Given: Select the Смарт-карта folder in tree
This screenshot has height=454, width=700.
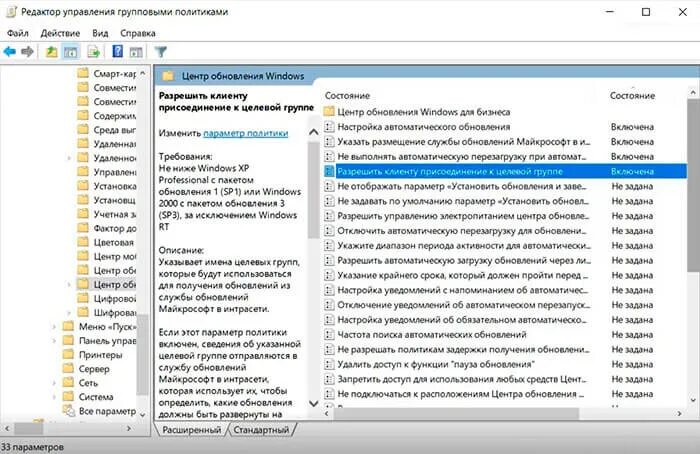Looking at the screenshot, I should (x=107, y=73).
